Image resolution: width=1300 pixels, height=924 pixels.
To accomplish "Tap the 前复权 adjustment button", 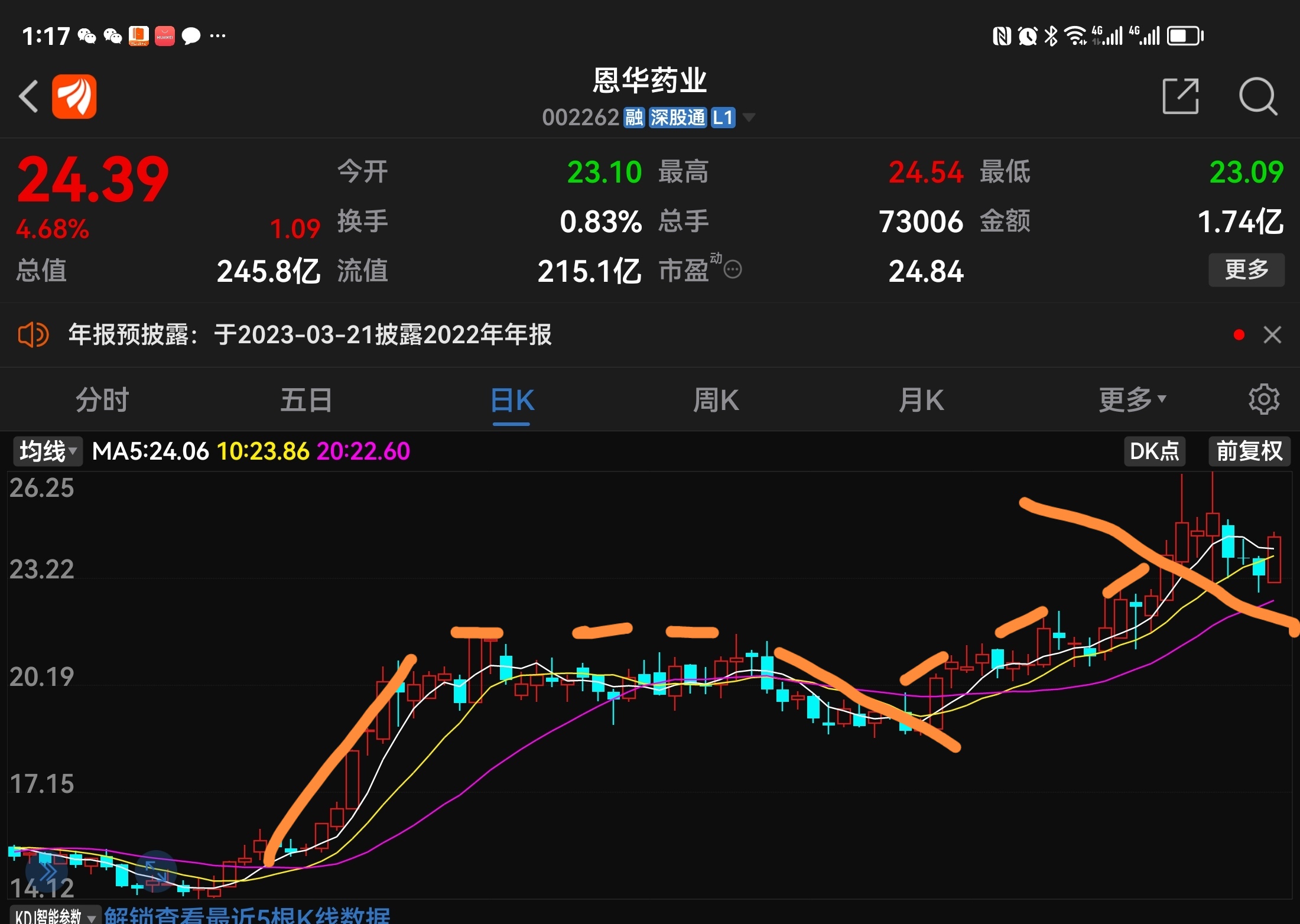I will (x=1250, y=451).
